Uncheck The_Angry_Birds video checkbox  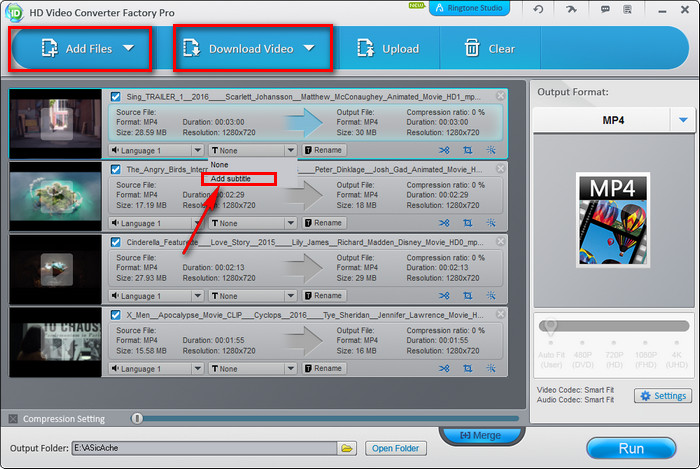tap(116, 170)
